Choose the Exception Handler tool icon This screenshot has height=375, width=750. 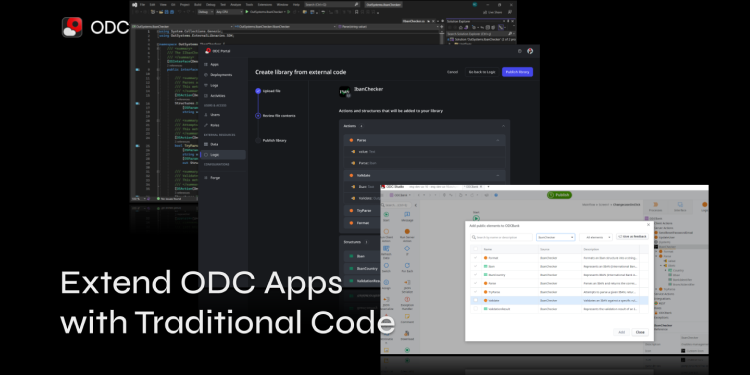click(x=407, y=302)
